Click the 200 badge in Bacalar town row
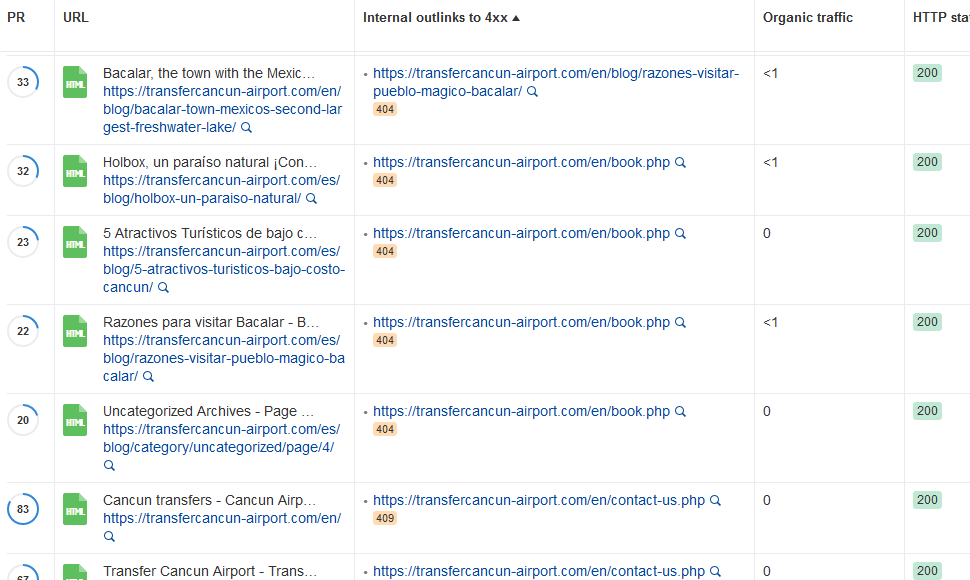Image resolution: width=970 pixels, height=580 pixels. pos(927,73)
